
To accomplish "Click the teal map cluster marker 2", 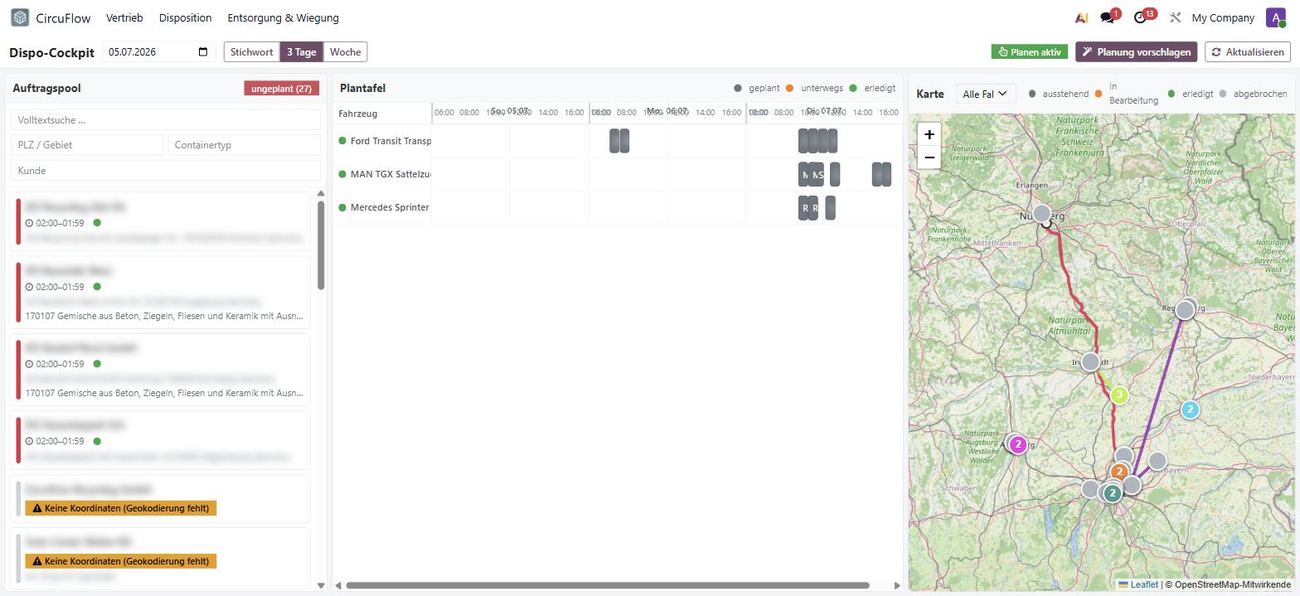I will [x=1111, y=493].
